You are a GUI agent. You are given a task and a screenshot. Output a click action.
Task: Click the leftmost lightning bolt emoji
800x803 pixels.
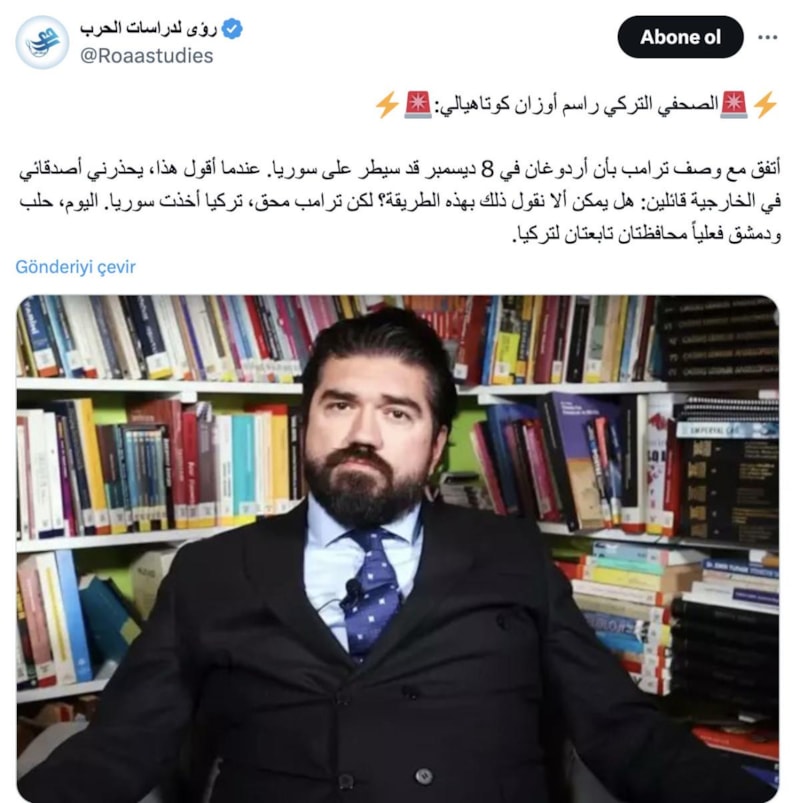(x=388, y=105)
